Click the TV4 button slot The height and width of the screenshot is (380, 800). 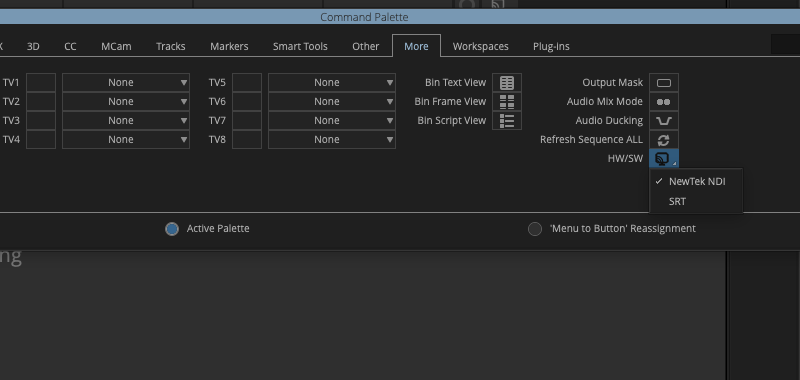tap(41, 139)
